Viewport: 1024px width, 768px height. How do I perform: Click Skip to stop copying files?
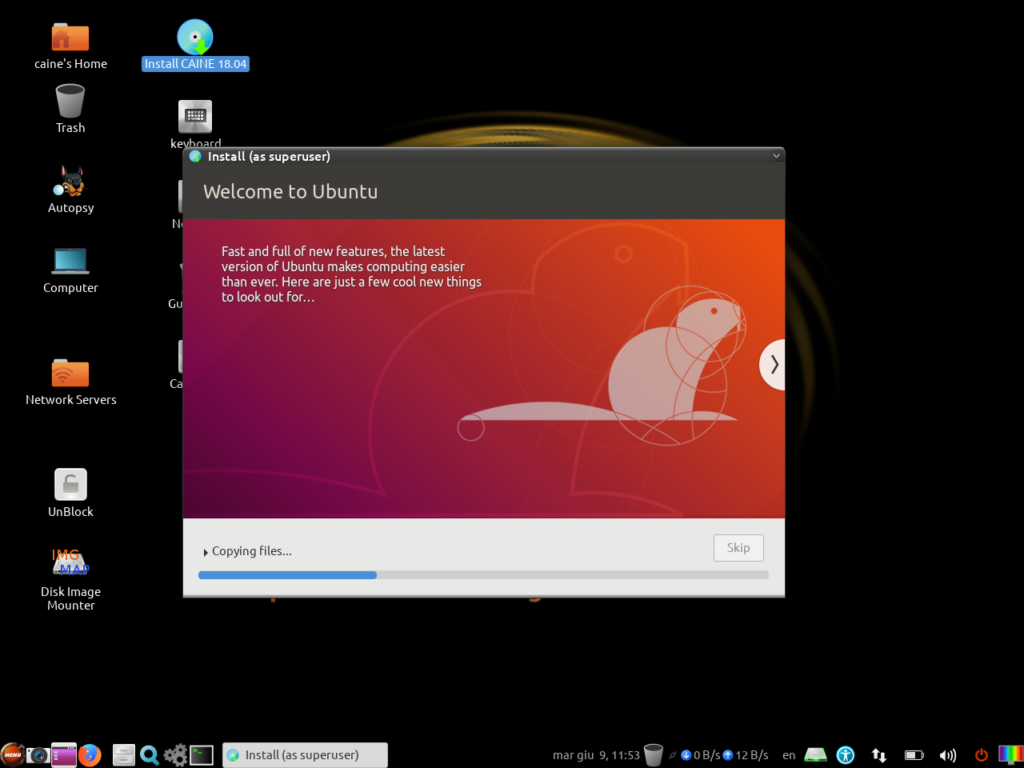pos(738,548)
